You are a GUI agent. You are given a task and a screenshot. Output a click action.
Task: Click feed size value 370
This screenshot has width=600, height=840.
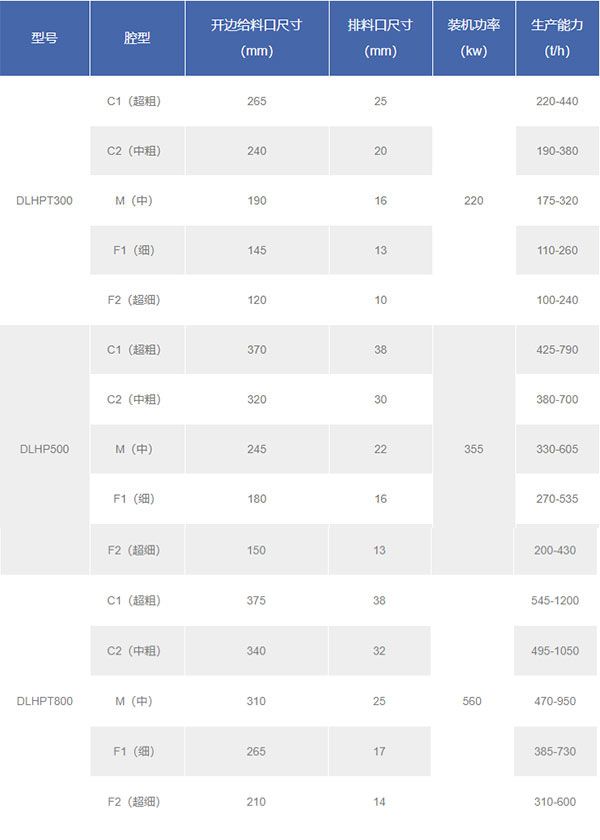(x=257, y=350)
